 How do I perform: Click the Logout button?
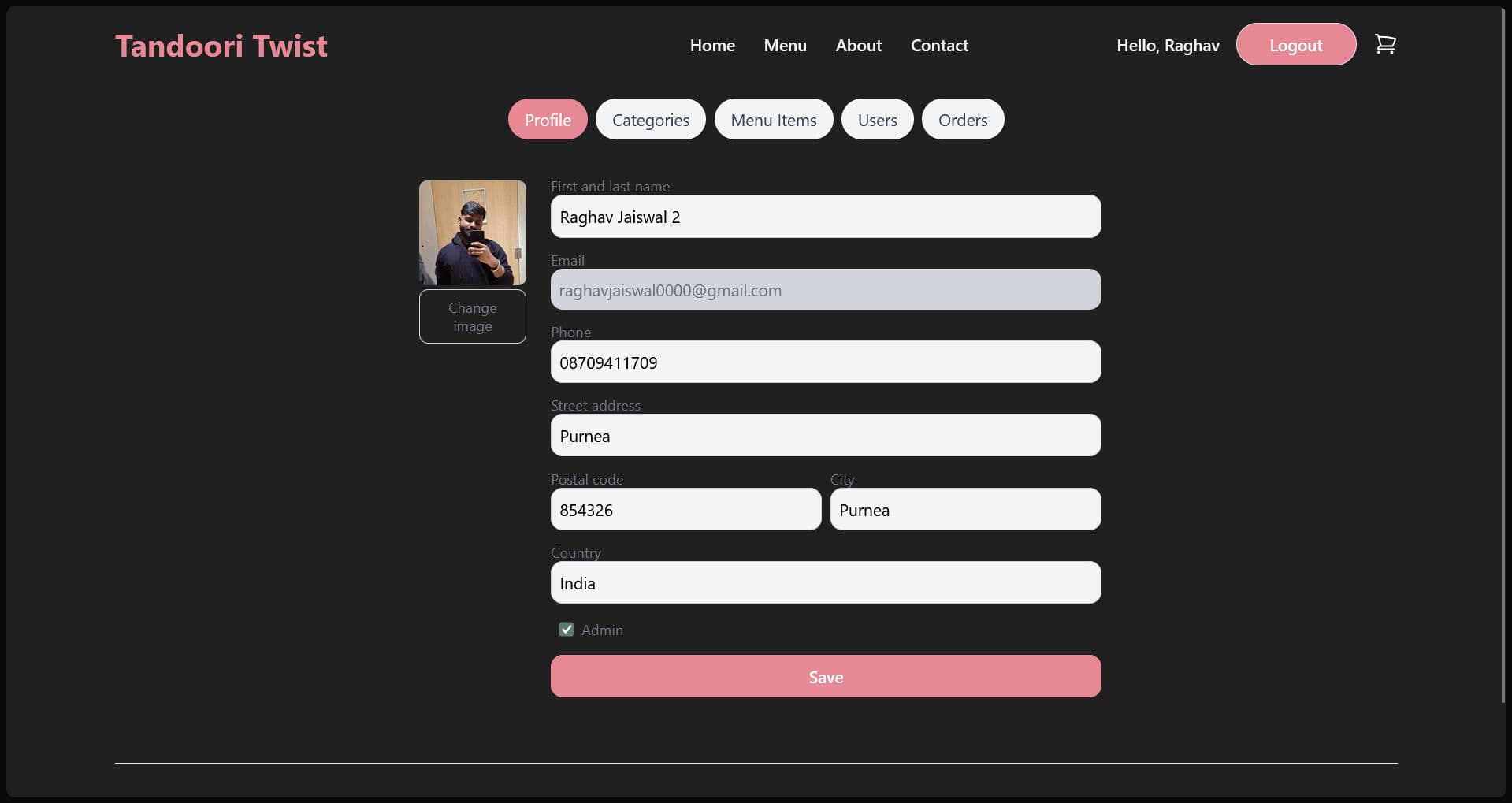tap(1295, 44)
